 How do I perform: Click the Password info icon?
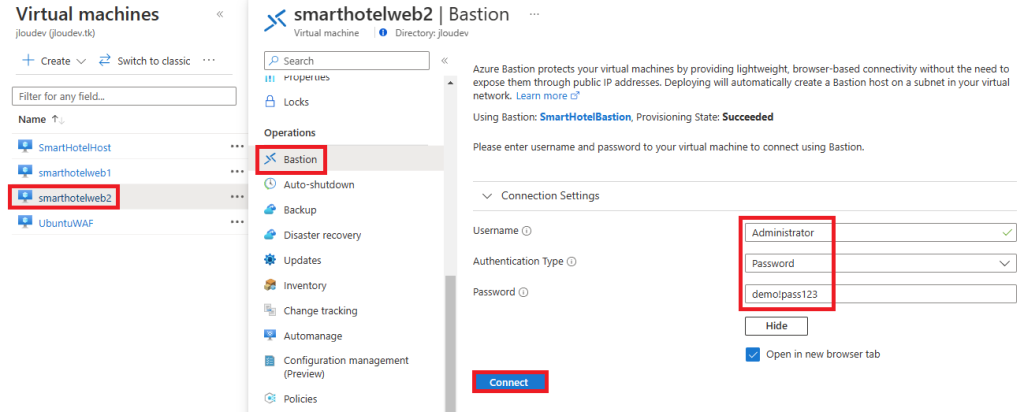[x=523, y=293]
